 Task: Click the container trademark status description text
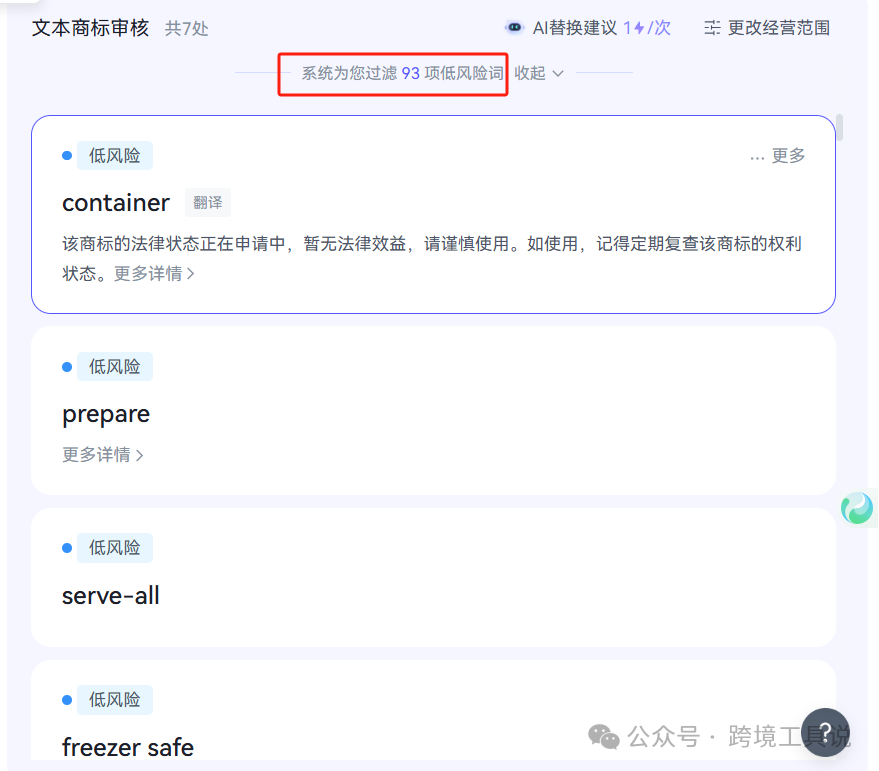pyautogui.click(x=432, y=258)
